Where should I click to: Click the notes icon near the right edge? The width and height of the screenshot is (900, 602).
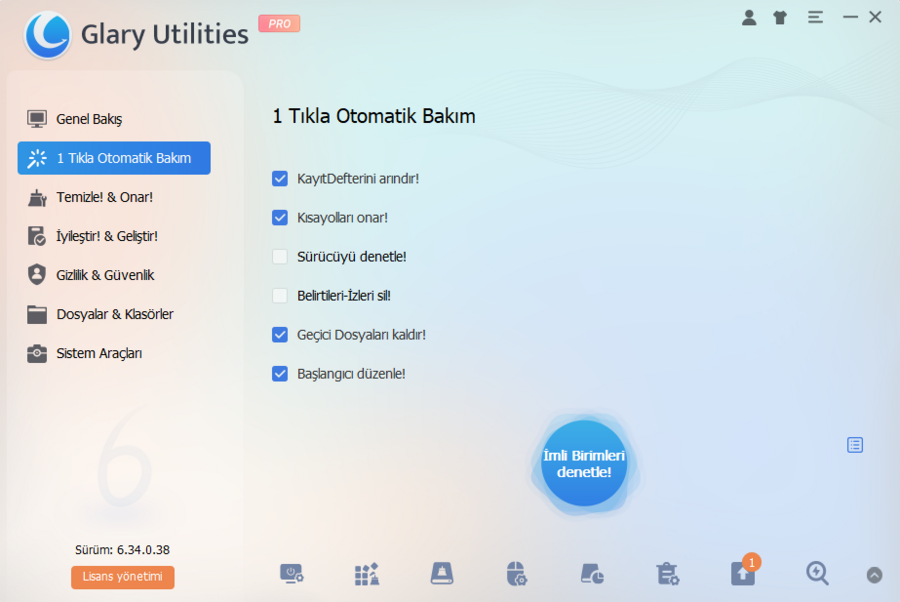(854, 445)
